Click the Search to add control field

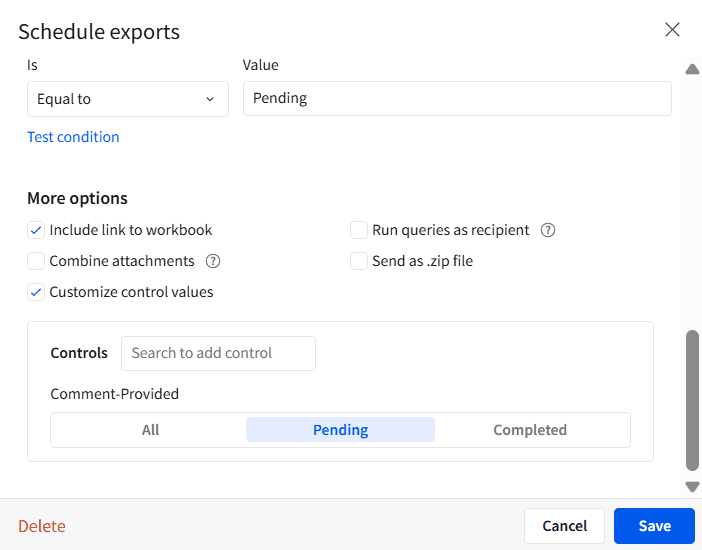(218, 353)
